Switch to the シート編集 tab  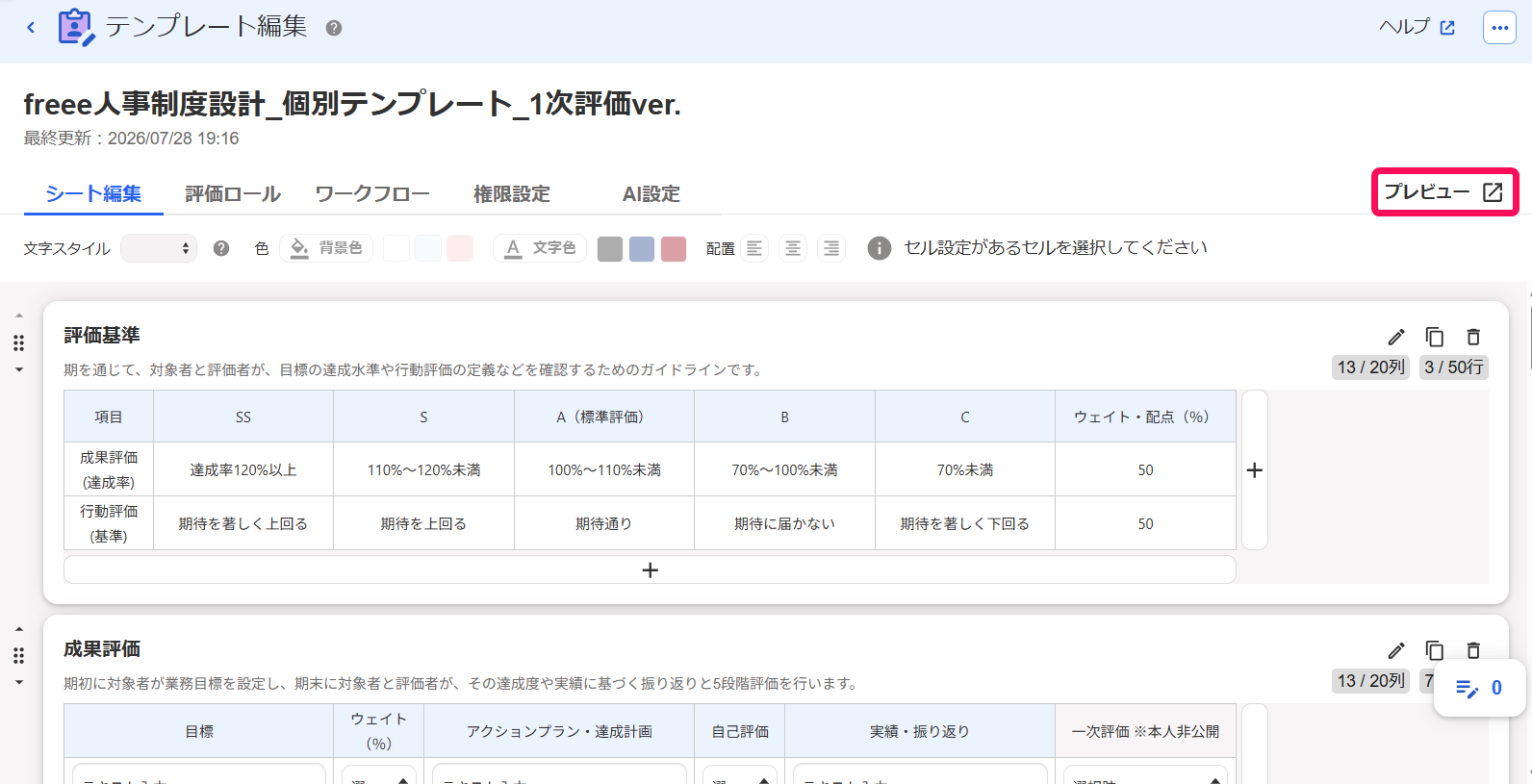pos(93,193)
